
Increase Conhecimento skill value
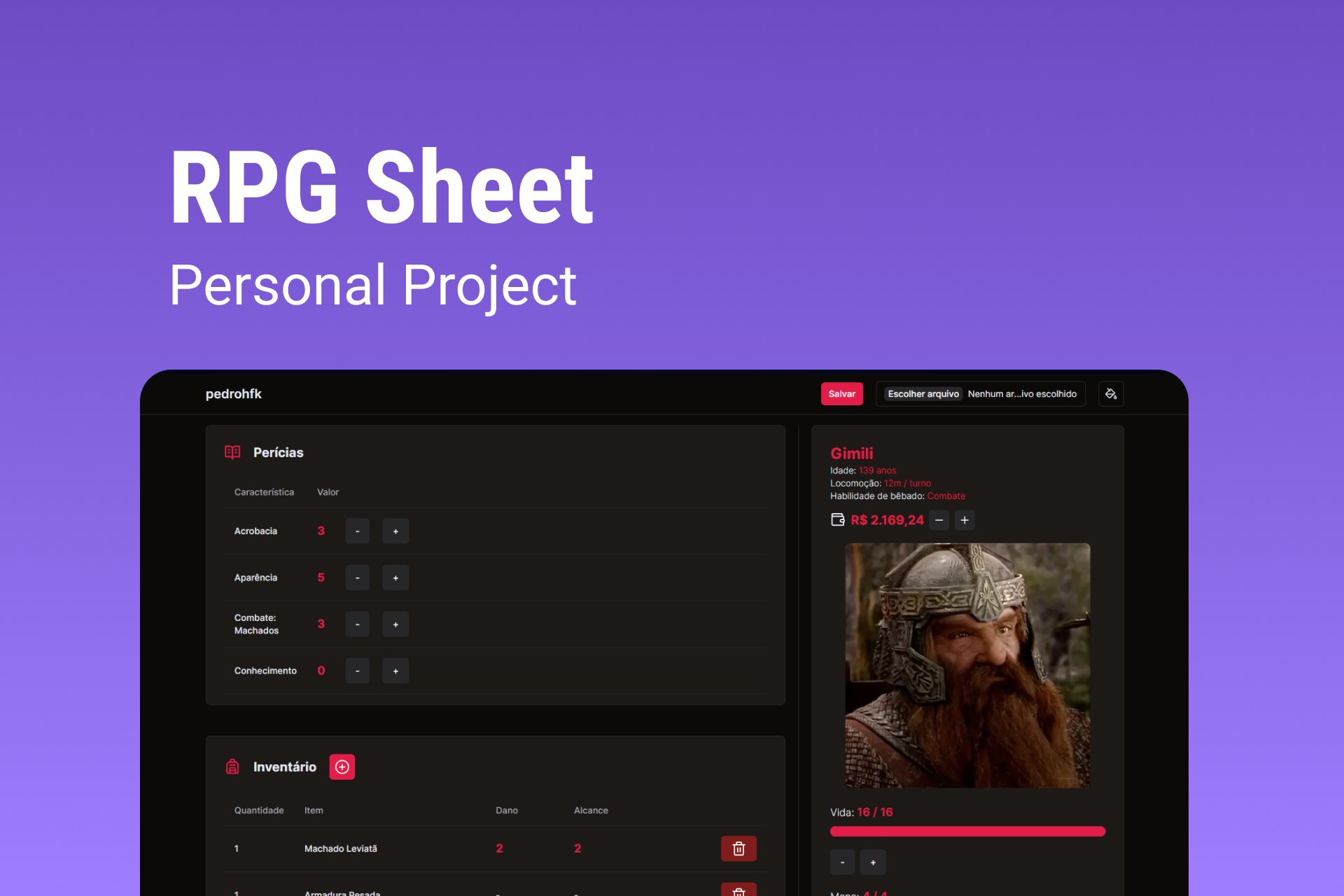pyautogui.click(x=395, y=671)
